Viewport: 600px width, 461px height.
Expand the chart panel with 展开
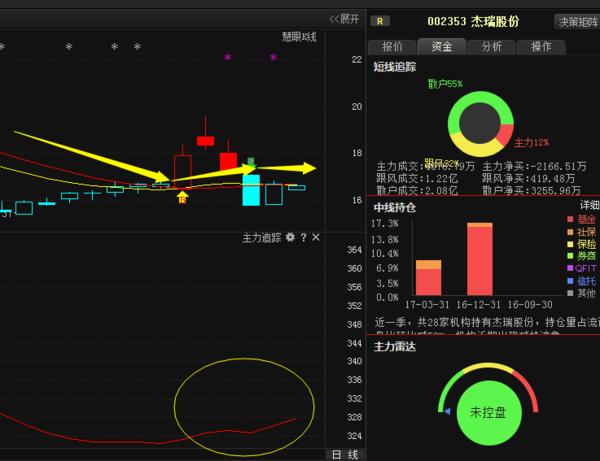point(344,19)
